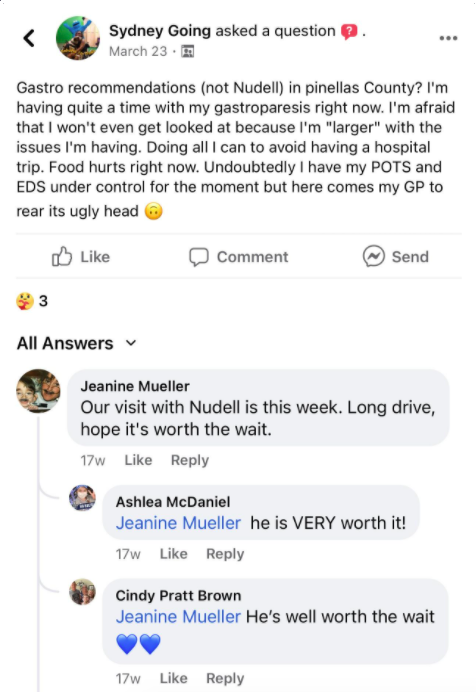
Task: Open Jeanine Mueller mention in Cindy's reply
Action: tap(178, 617)
